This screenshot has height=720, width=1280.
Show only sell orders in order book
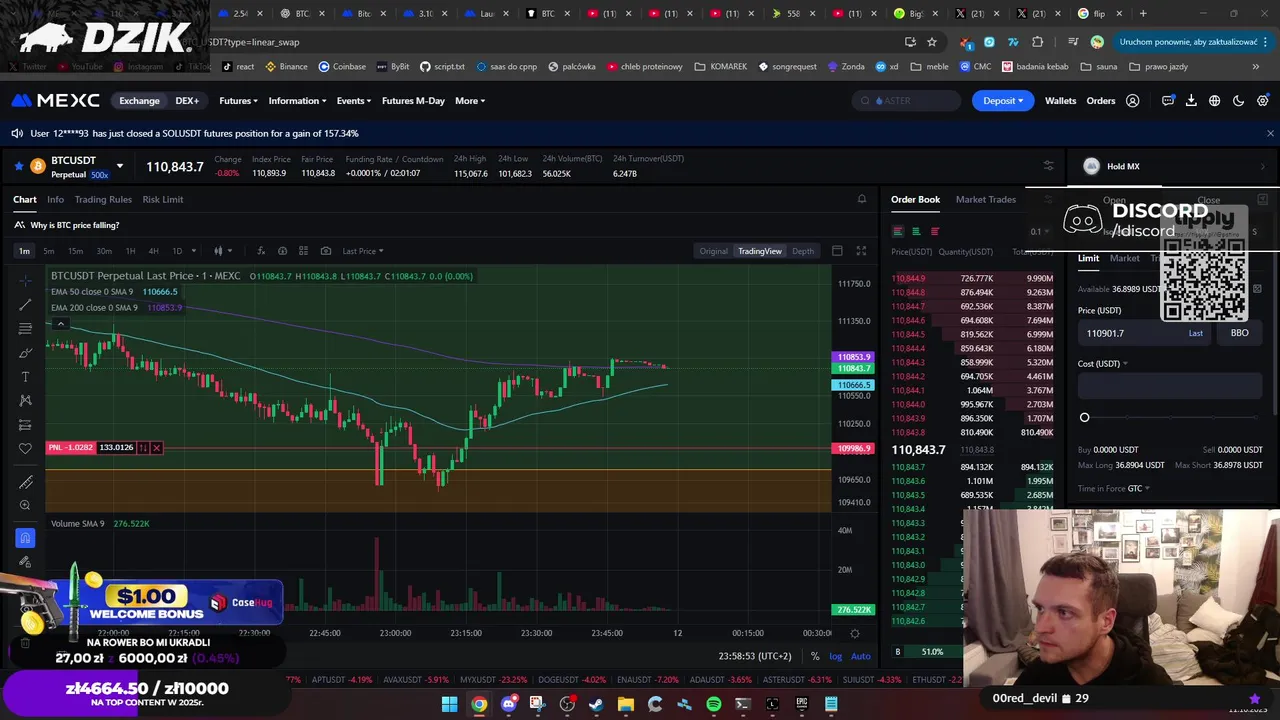click(x=935, y=231)
